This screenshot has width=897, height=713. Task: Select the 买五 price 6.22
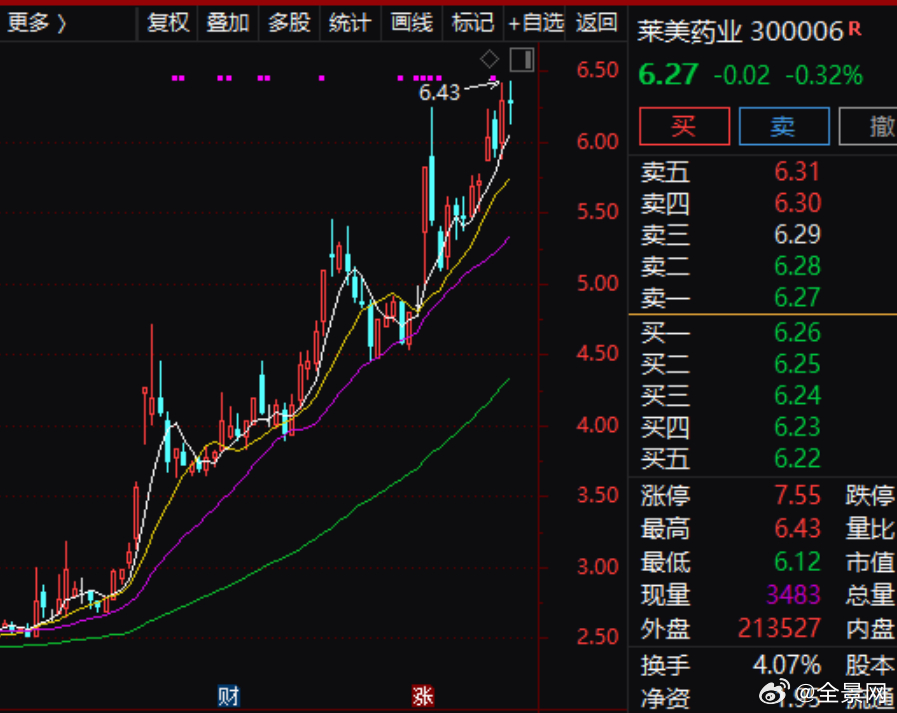(x=797, y=458)
